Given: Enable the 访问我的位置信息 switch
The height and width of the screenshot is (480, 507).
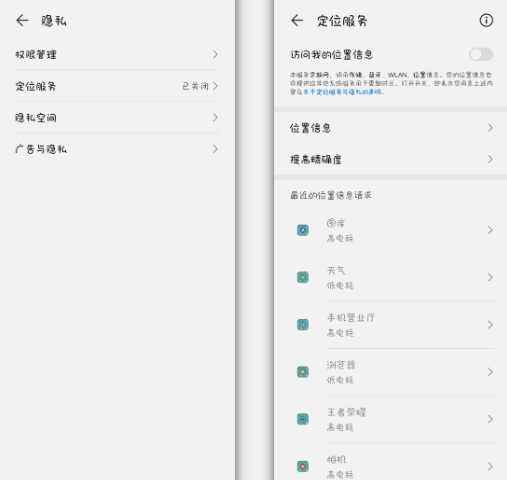Looking at the screenshot, I should pyautogui.click(x=481, y=55).
